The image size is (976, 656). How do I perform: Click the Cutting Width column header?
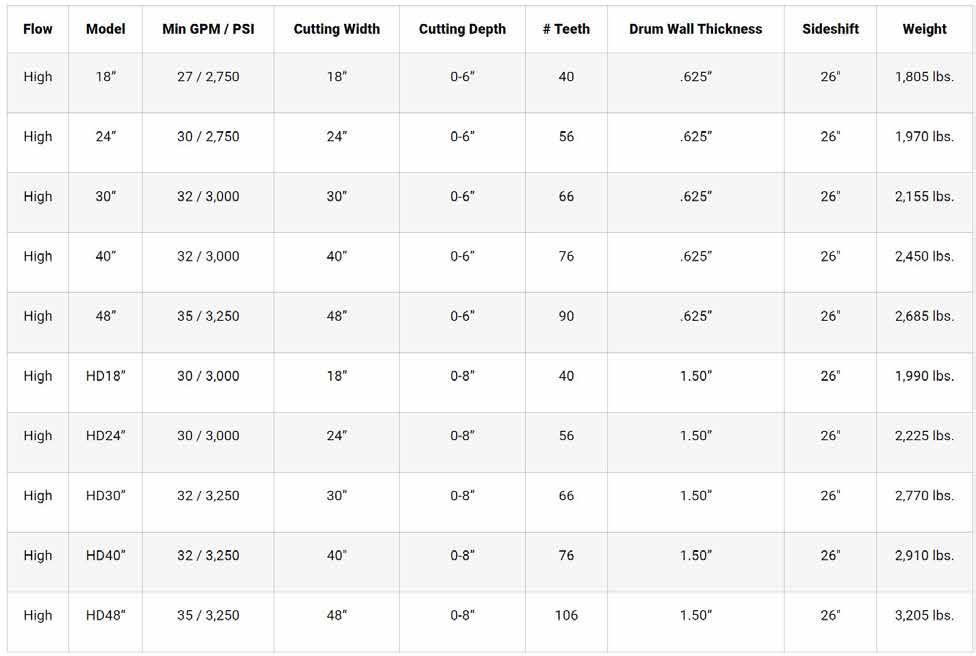coord(337,29)
